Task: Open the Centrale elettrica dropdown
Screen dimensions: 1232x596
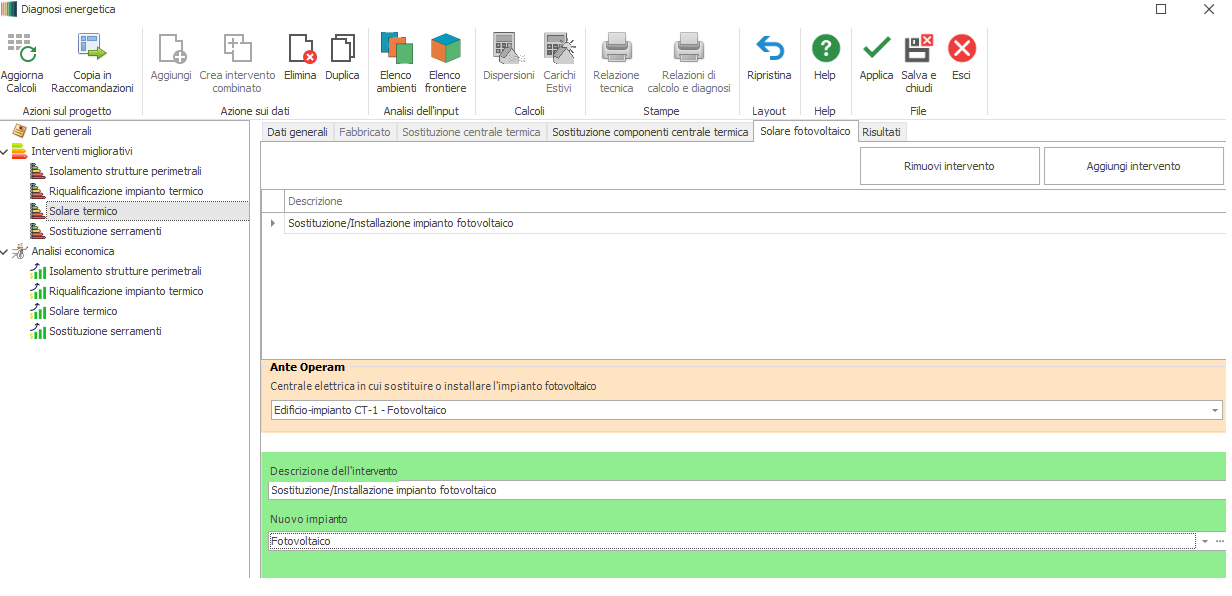Action: click(1215, 411)
